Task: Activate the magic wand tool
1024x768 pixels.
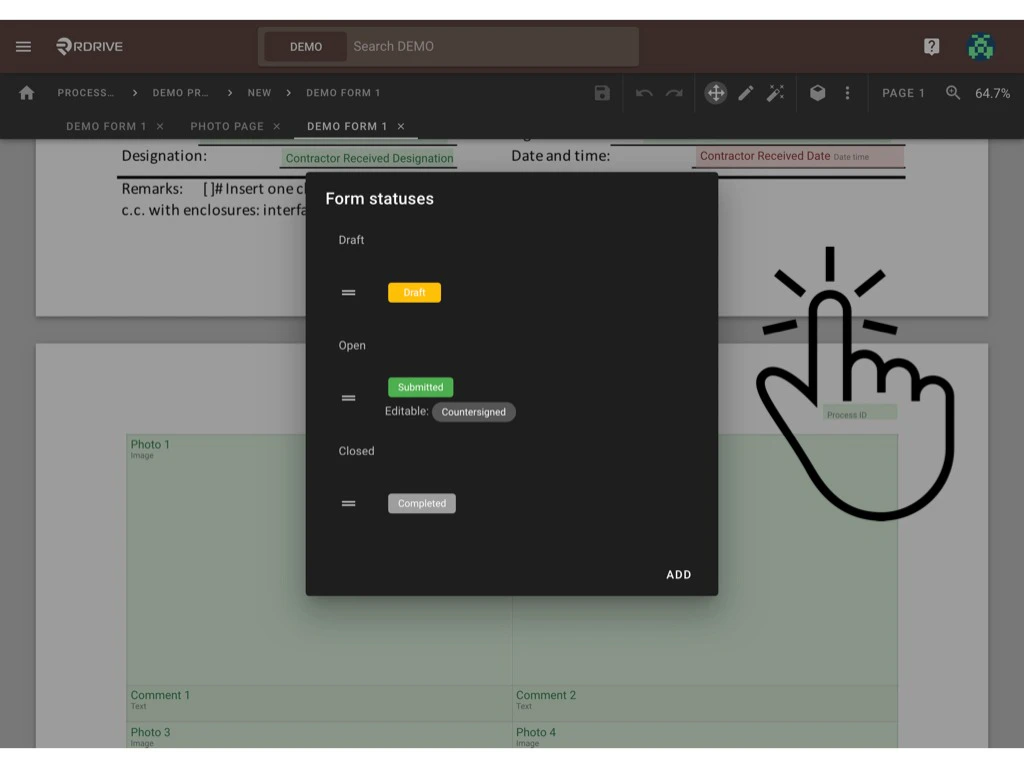Action: pos(776,92)
